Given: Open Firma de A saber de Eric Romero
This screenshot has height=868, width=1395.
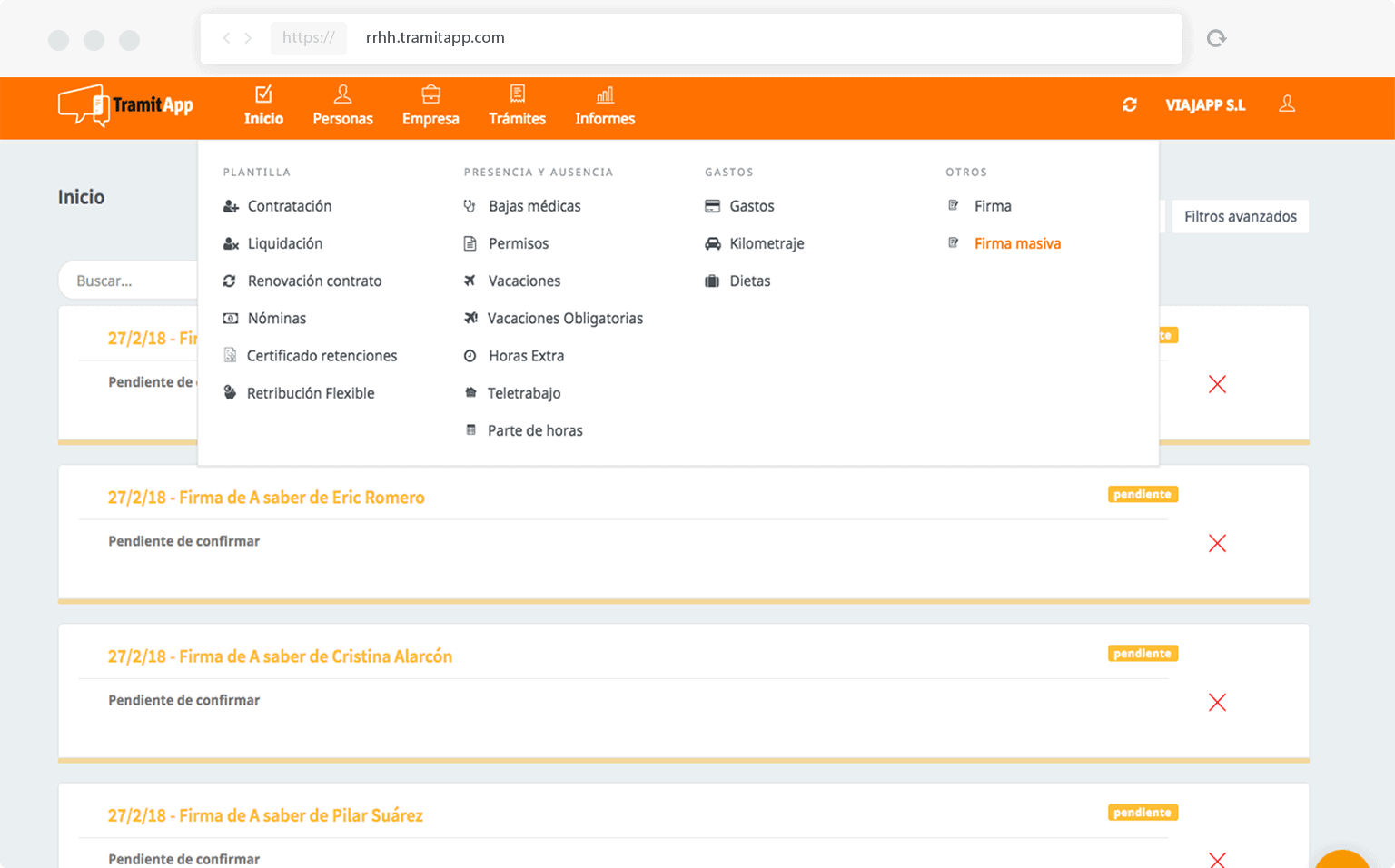Looking at the screenshot, I should pyautogui.click(x=266, y=498).
